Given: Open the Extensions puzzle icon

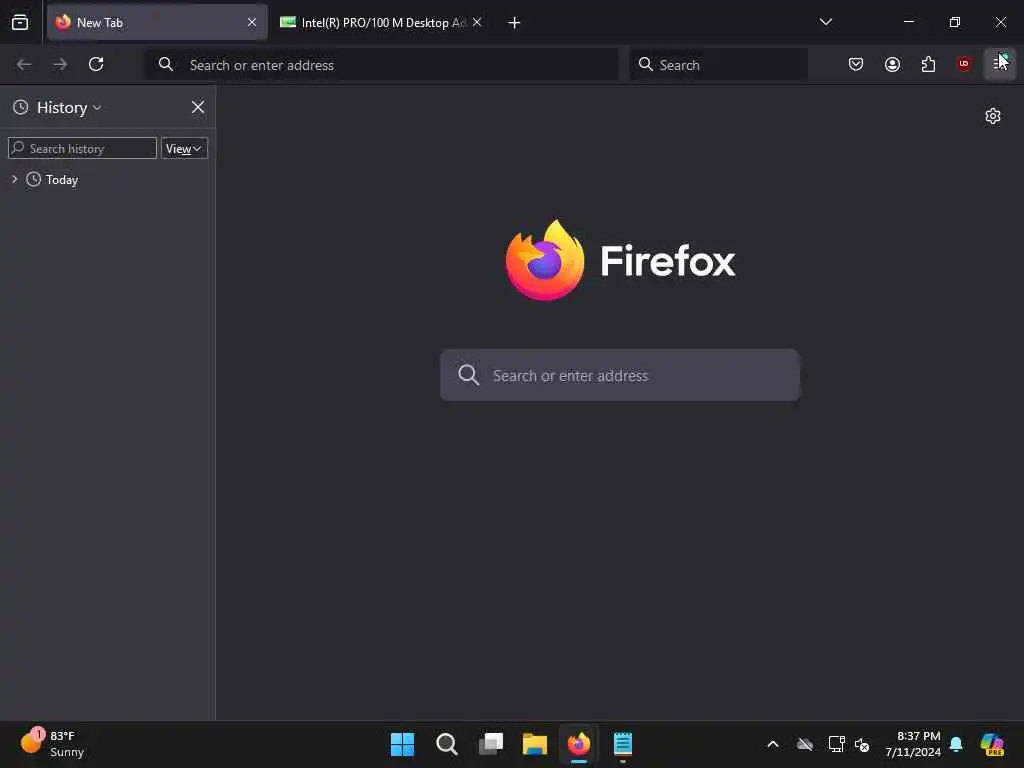Looking at the screenshot, I should tap(928, 64).
